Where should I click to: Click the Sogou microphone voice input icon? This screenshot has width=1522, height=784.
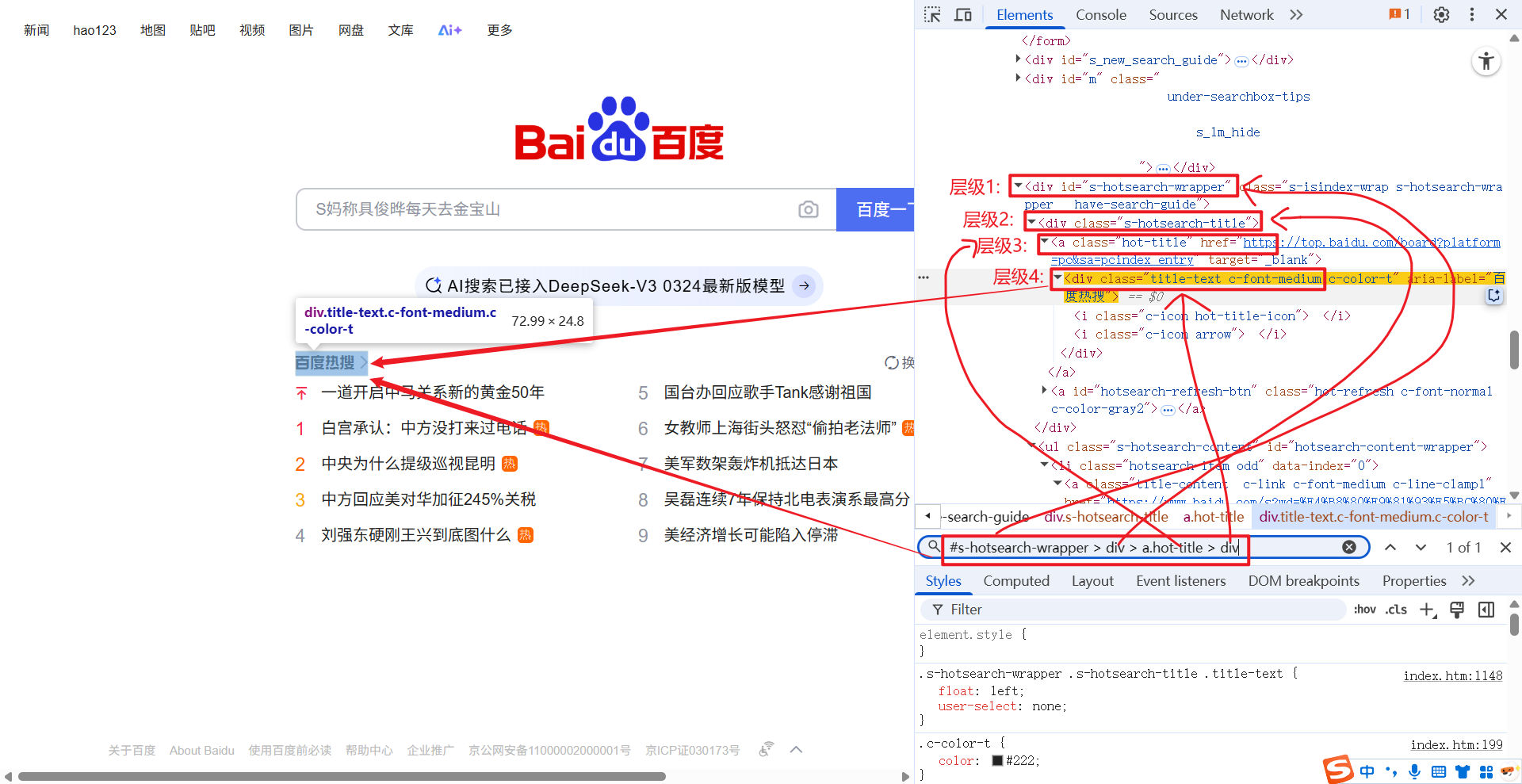[1415, 771]
